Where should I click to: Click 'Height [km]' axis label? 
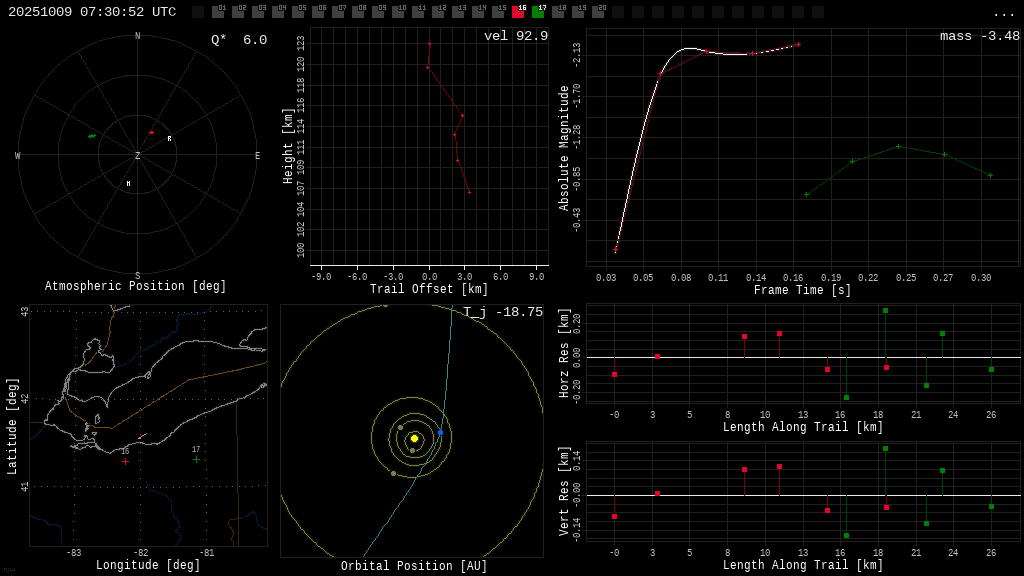[288, 146]
